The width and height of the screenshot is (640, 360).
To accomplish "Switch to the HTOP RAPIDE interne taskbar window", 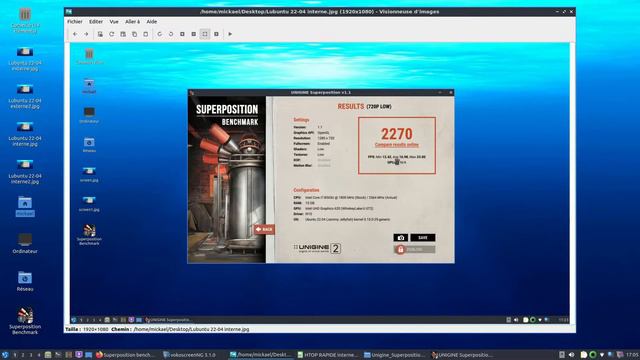I will tap(327, 355).
